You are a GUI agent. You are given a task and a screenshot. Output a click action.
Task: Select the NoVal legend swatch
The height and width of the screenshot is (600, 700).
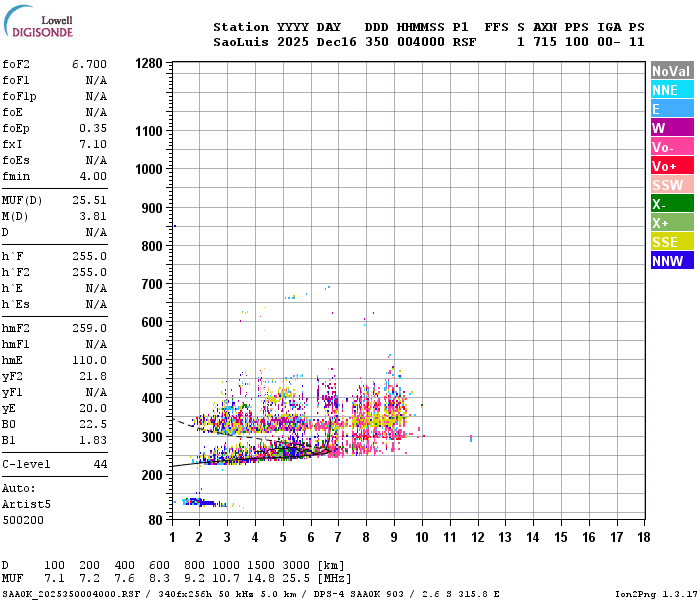point(672,71)
